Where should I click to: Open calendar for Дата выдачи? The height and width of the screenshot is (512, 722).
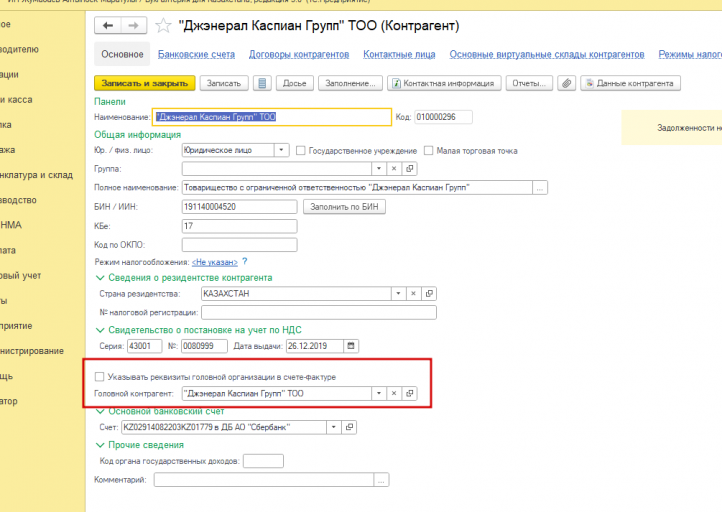pyautogui.click(x=351, y=346)
